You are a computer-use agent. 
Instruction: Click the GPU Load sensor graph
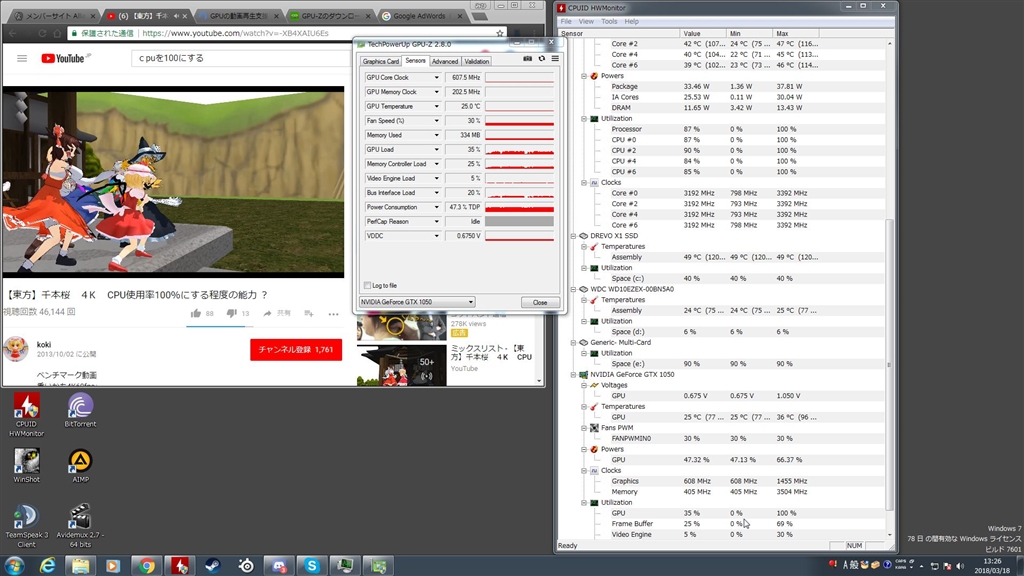point(519,150)
